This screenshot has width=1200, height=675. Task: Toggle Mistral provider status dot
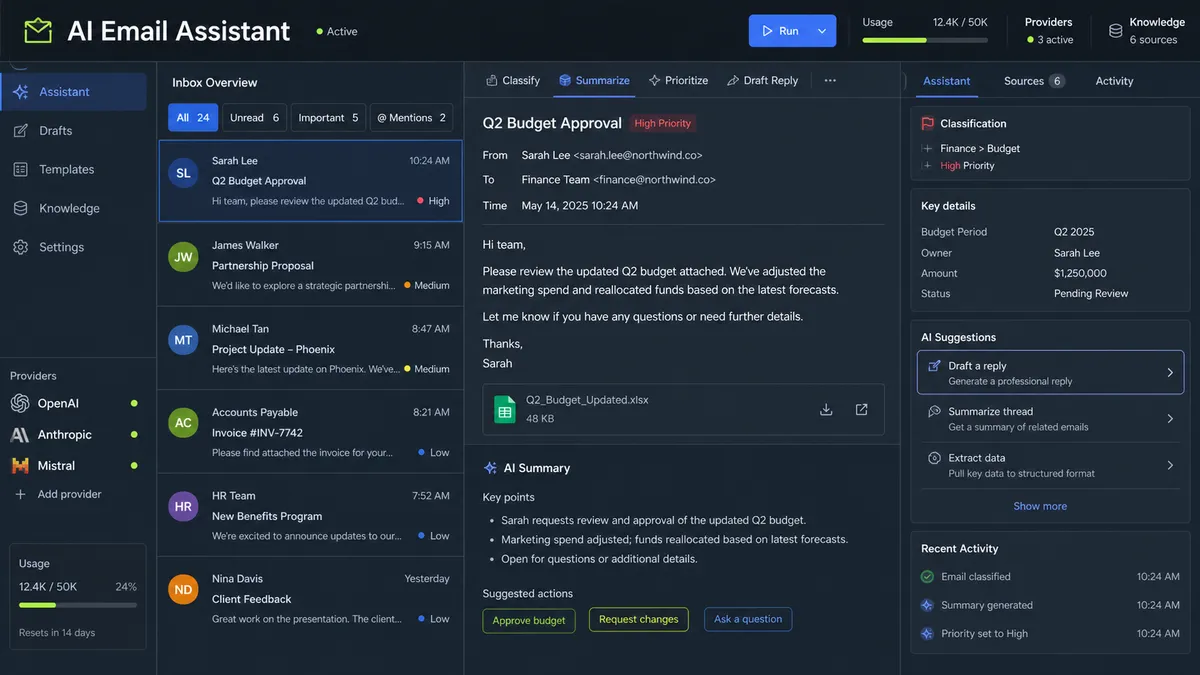pos(134,466)
